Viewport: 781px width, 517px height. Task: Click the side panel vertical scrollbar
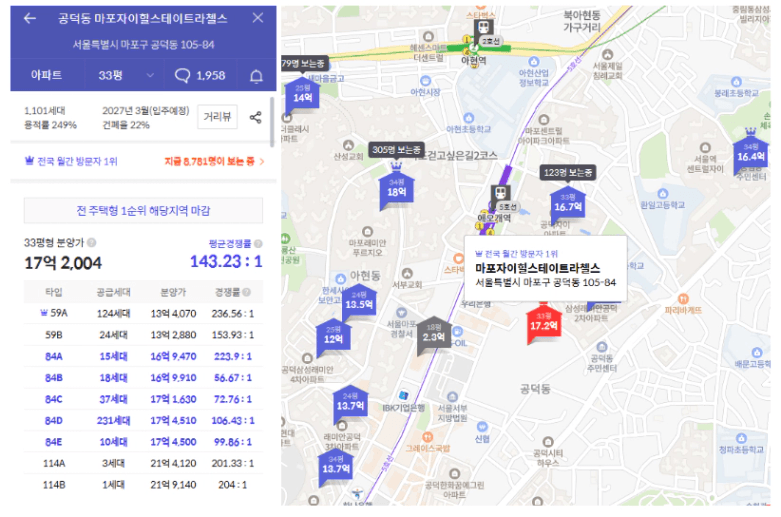(x=272, y=122)
